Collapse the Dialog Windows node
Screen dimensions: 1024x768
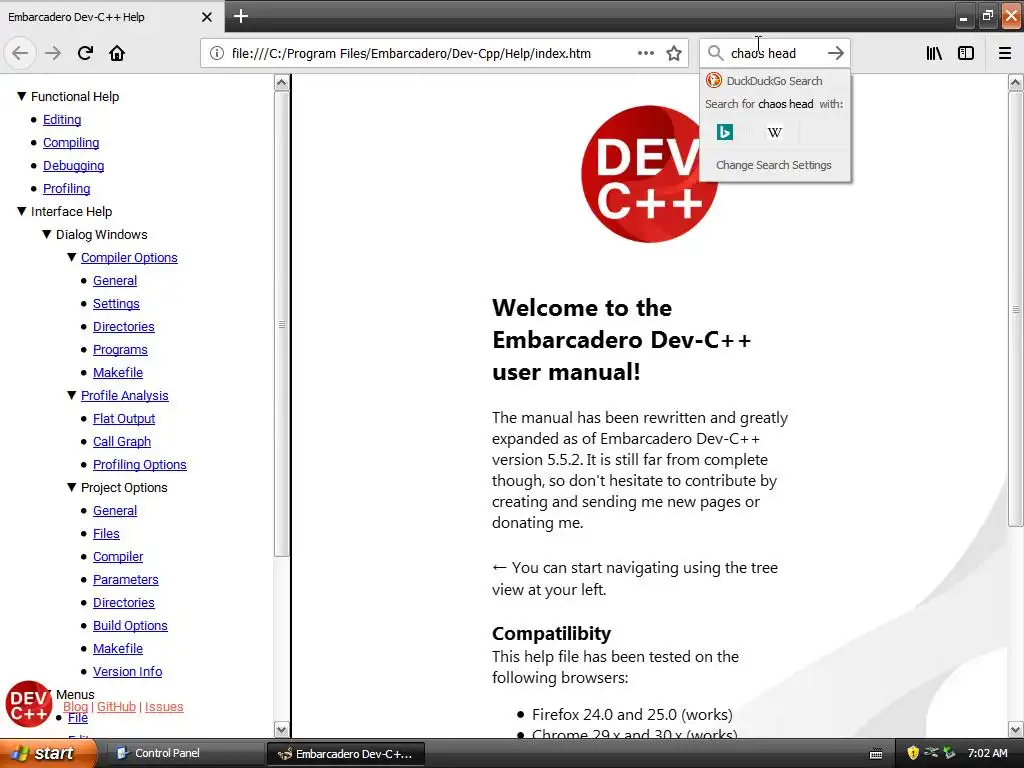[46, 234]
